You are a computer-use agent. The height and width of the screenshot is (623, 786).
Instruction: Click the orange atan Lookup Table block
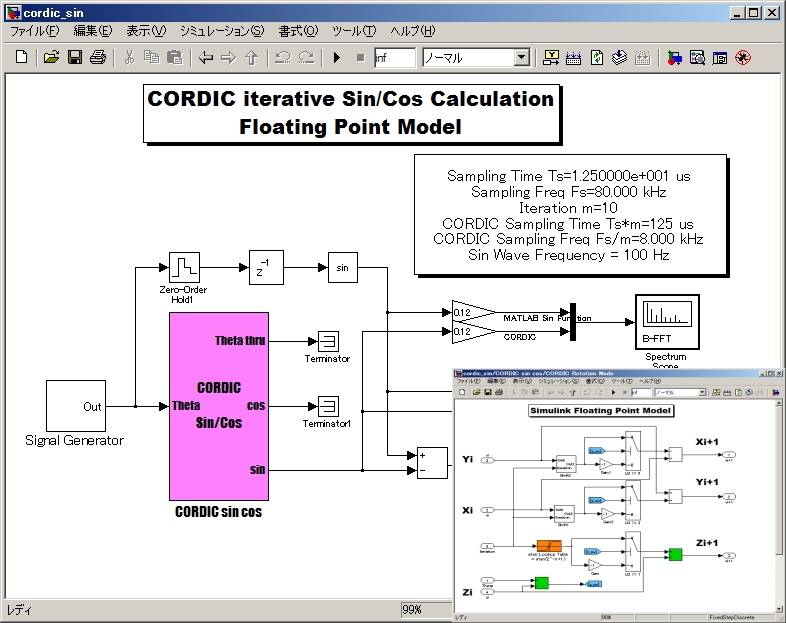click(x=549, y=546)
